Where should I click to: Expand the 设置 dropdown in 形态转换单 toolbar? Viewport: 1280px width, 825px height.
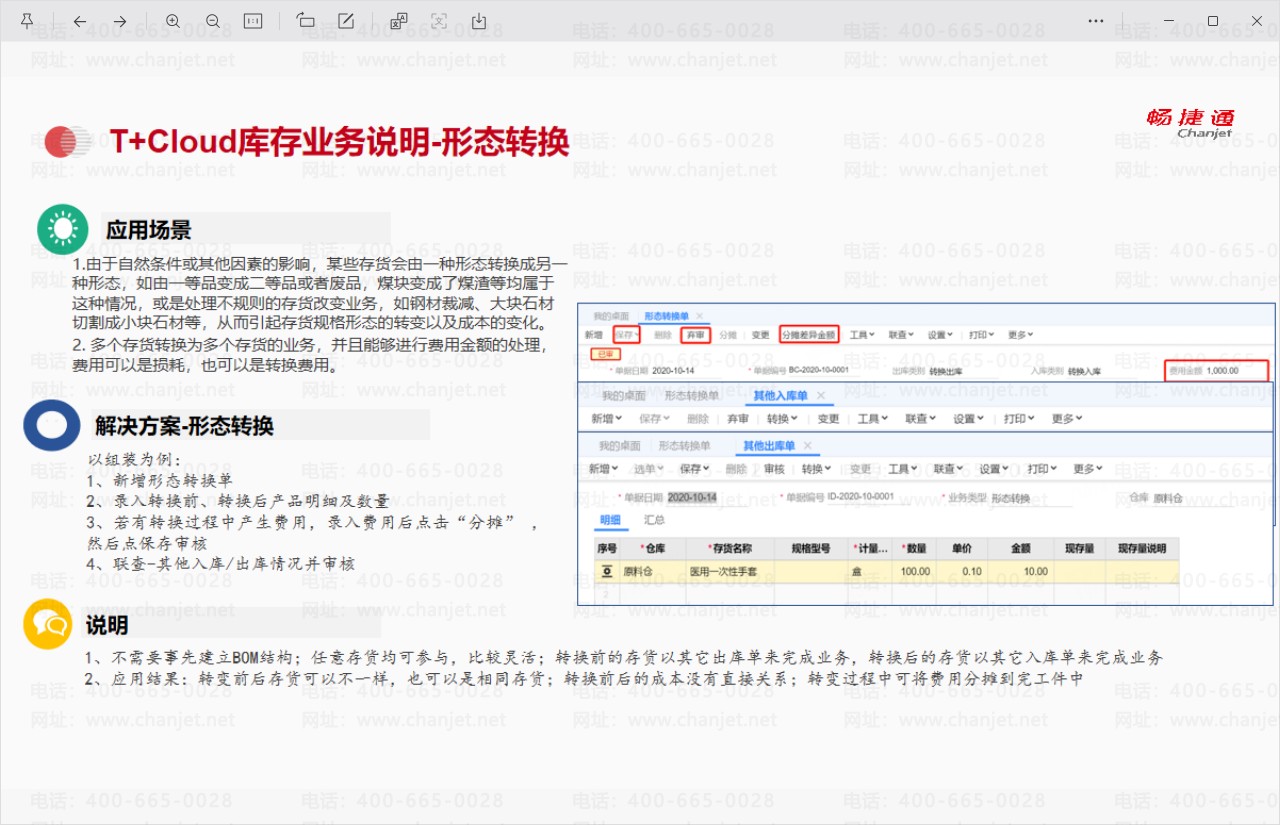941,335
